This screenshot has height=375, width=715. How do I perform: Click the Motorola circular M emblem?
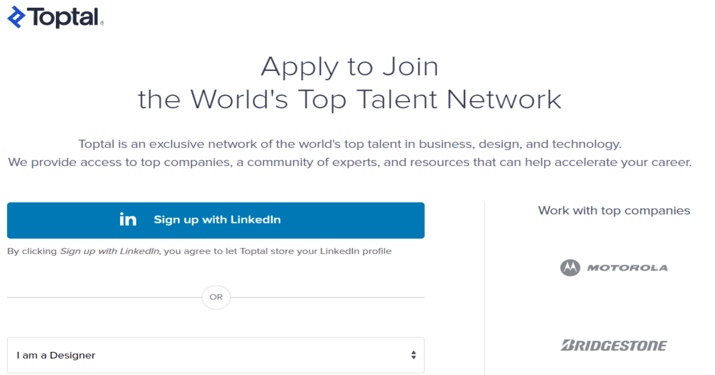570,268
